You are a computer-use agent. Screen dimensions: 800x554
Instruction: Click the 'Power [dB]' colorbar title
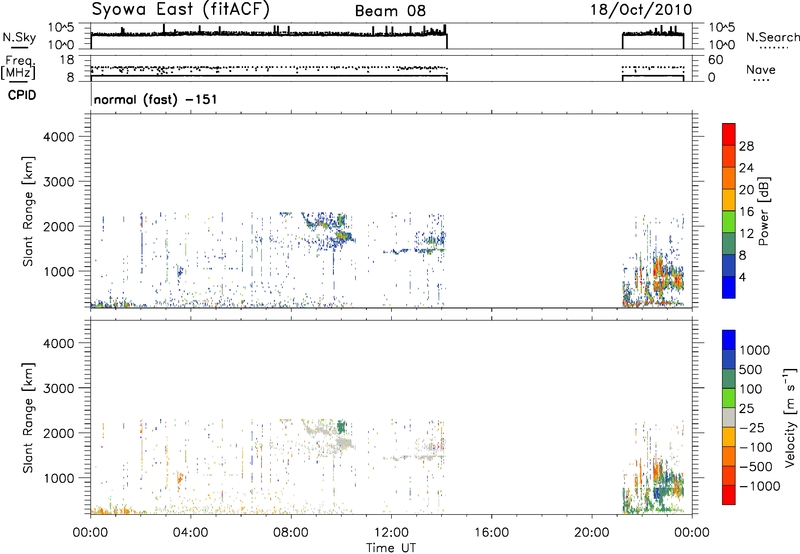763,211
